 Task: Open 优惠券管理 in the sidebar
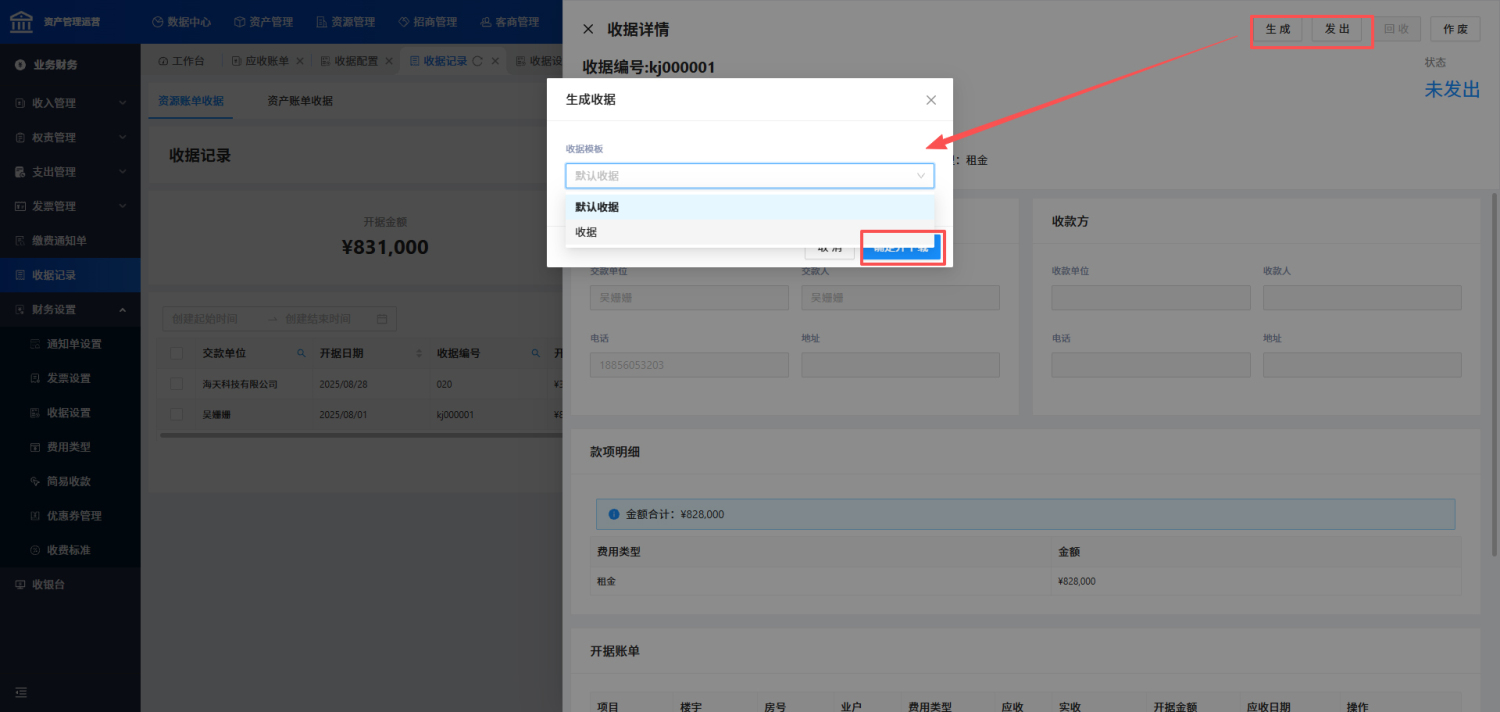click(x=70, y=516)
